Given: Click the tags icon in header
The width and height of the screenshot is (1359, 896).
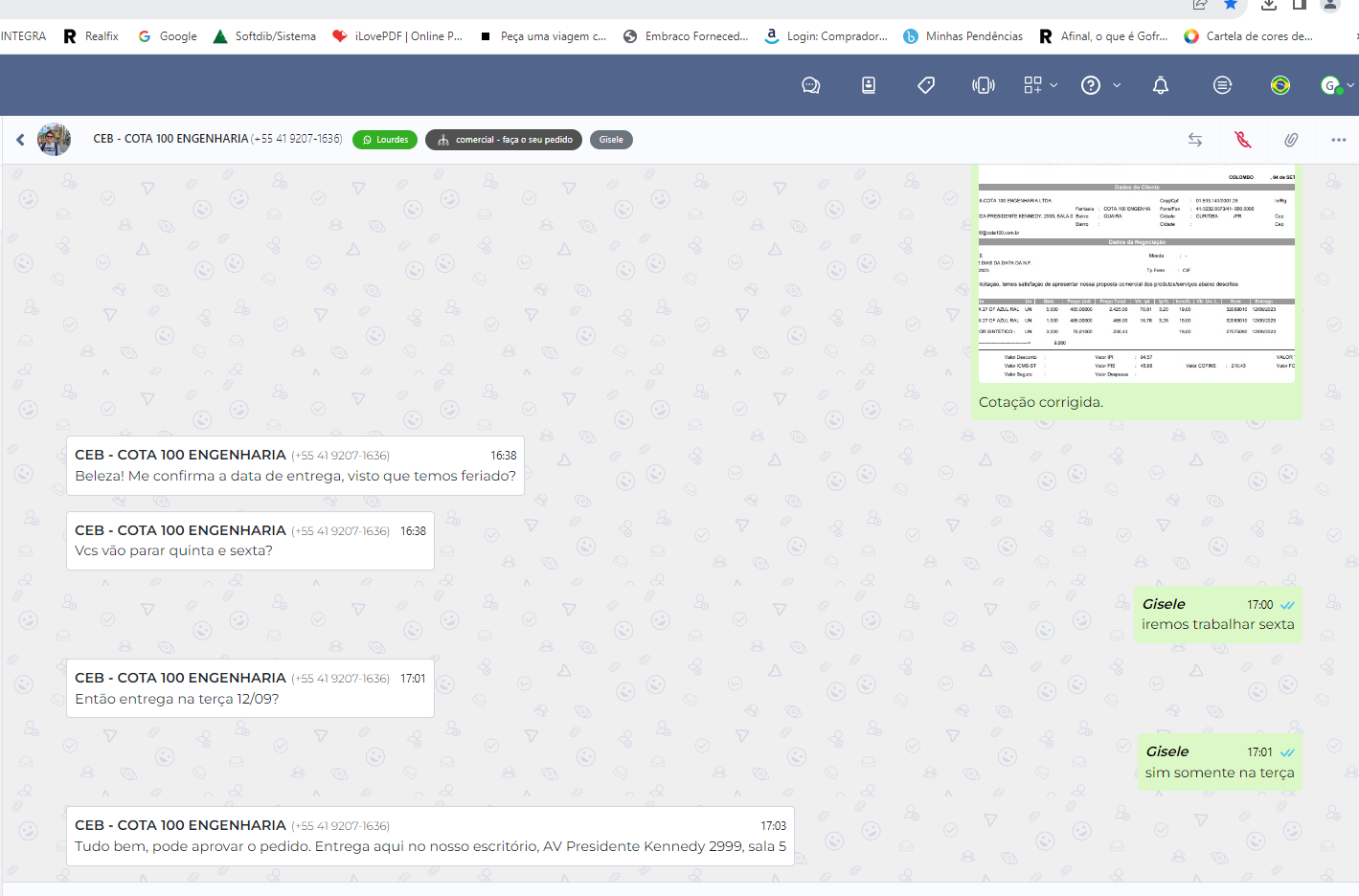Looking at the screenshot, I should click(925, 85).
